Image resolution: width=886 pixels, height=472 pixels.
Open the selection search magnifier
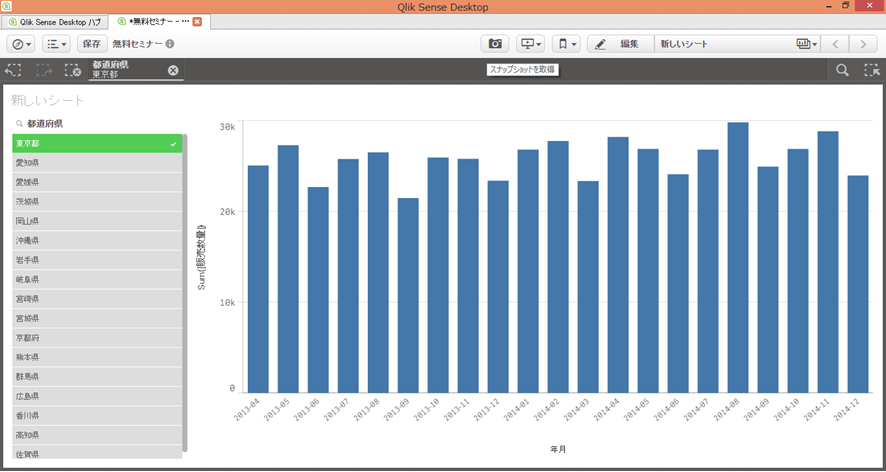(x=843, y=70)
